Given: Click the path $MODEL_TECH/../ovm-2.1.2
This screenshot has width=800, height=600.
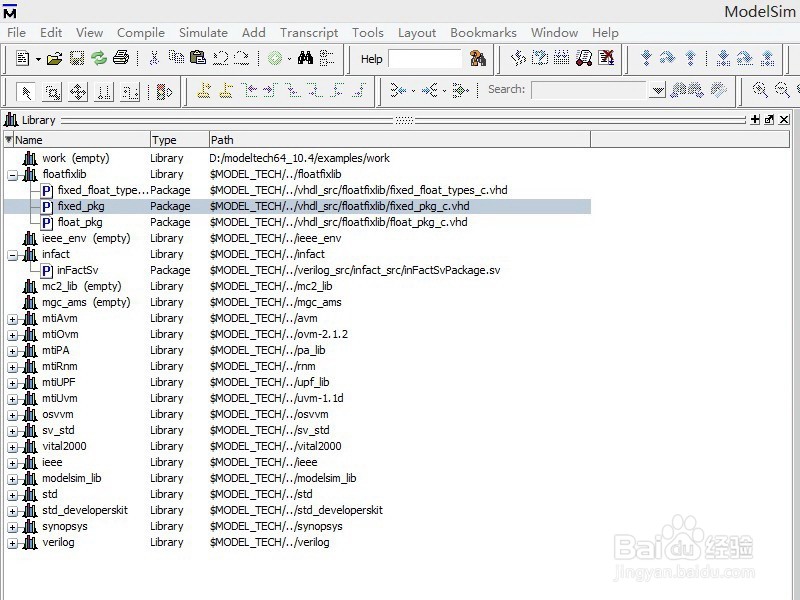Looking at the screenshot, I should (x=279, y=334).
